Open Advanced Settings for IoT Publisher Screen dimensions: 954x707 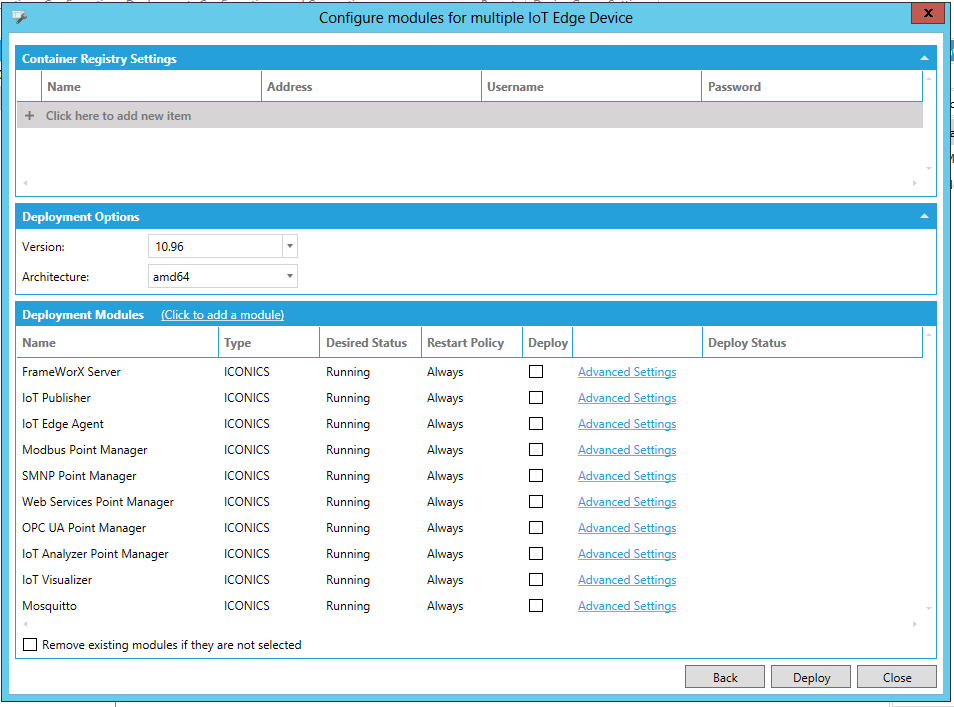click(627, 398)
